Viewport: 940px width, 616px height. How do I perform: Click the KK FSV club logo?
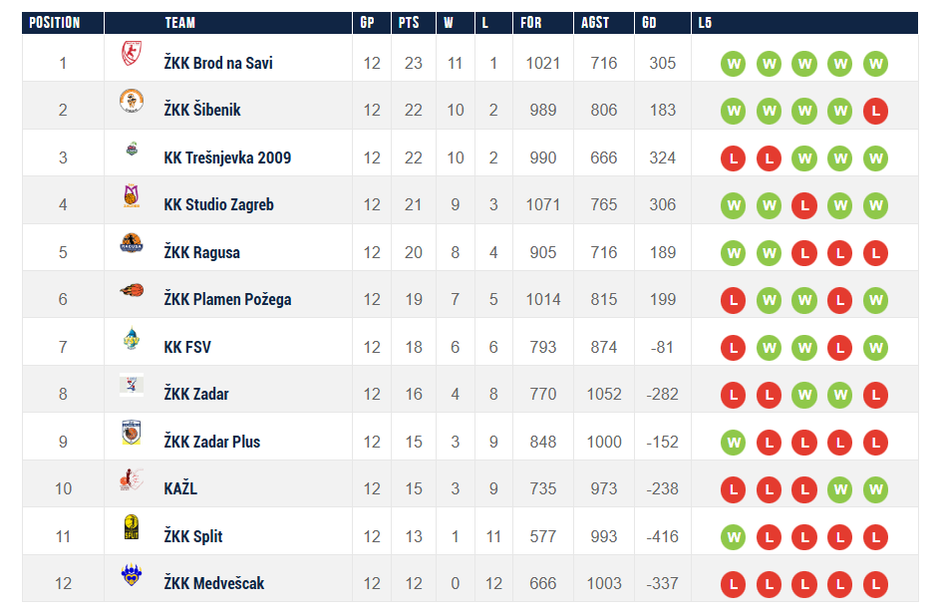(131, 339)
